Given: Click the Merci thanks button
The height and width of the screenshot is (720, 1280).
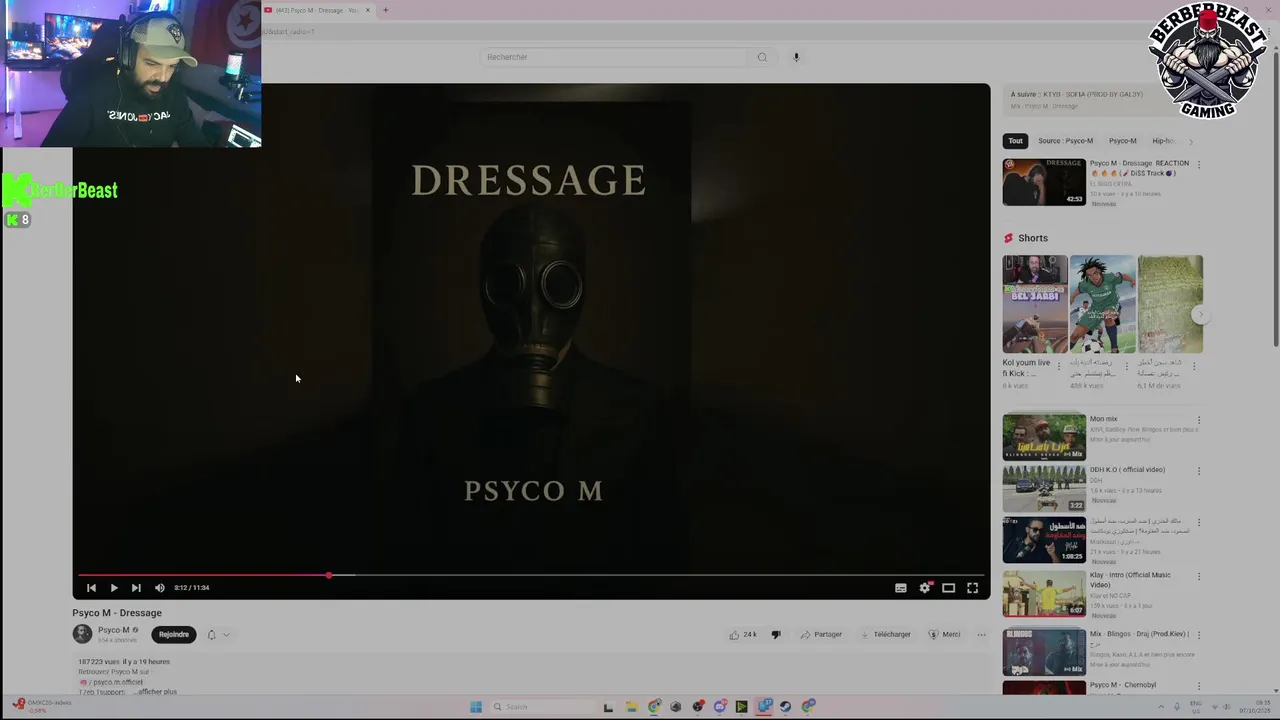Looking at the screenshot, I should click(944, 634).
